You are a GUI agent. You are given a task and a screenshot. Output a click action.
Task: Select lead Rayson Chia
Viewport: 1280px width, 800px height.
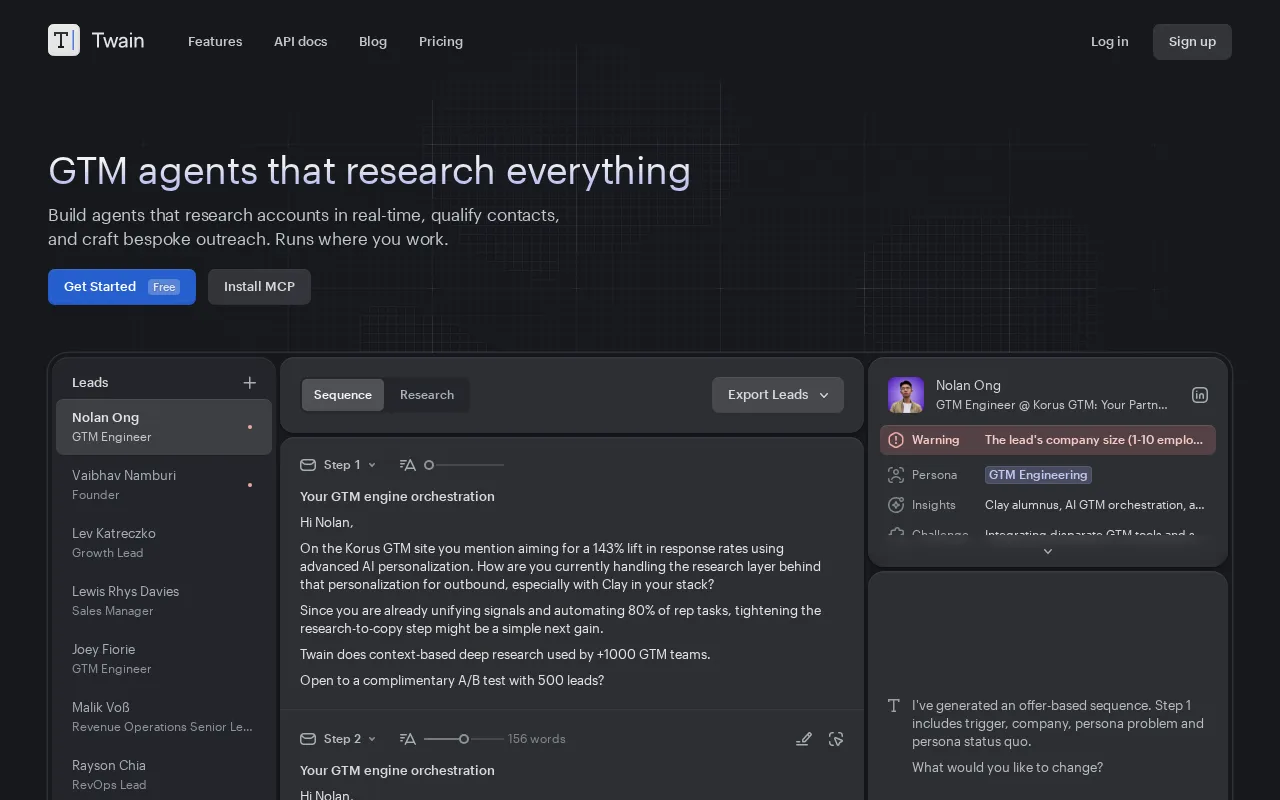coord(164,775)
